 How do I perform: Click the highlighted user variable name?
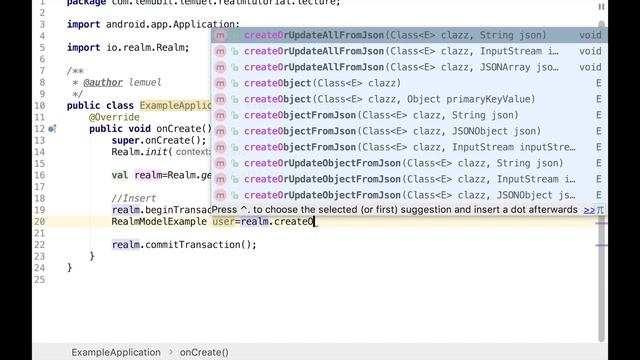point(224,222)
